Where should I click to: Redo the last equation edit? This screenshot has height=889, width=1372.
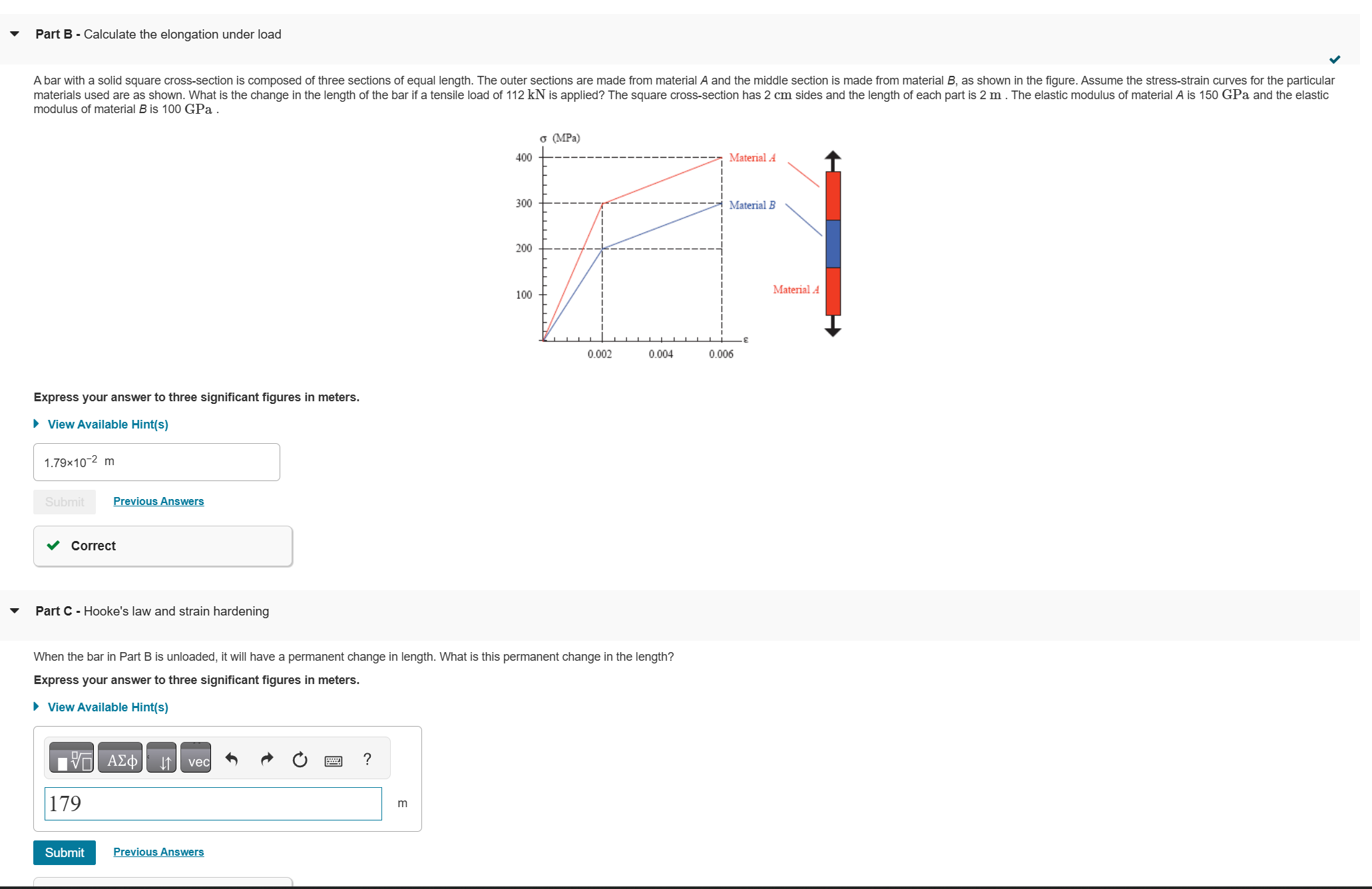pos(266,759)
